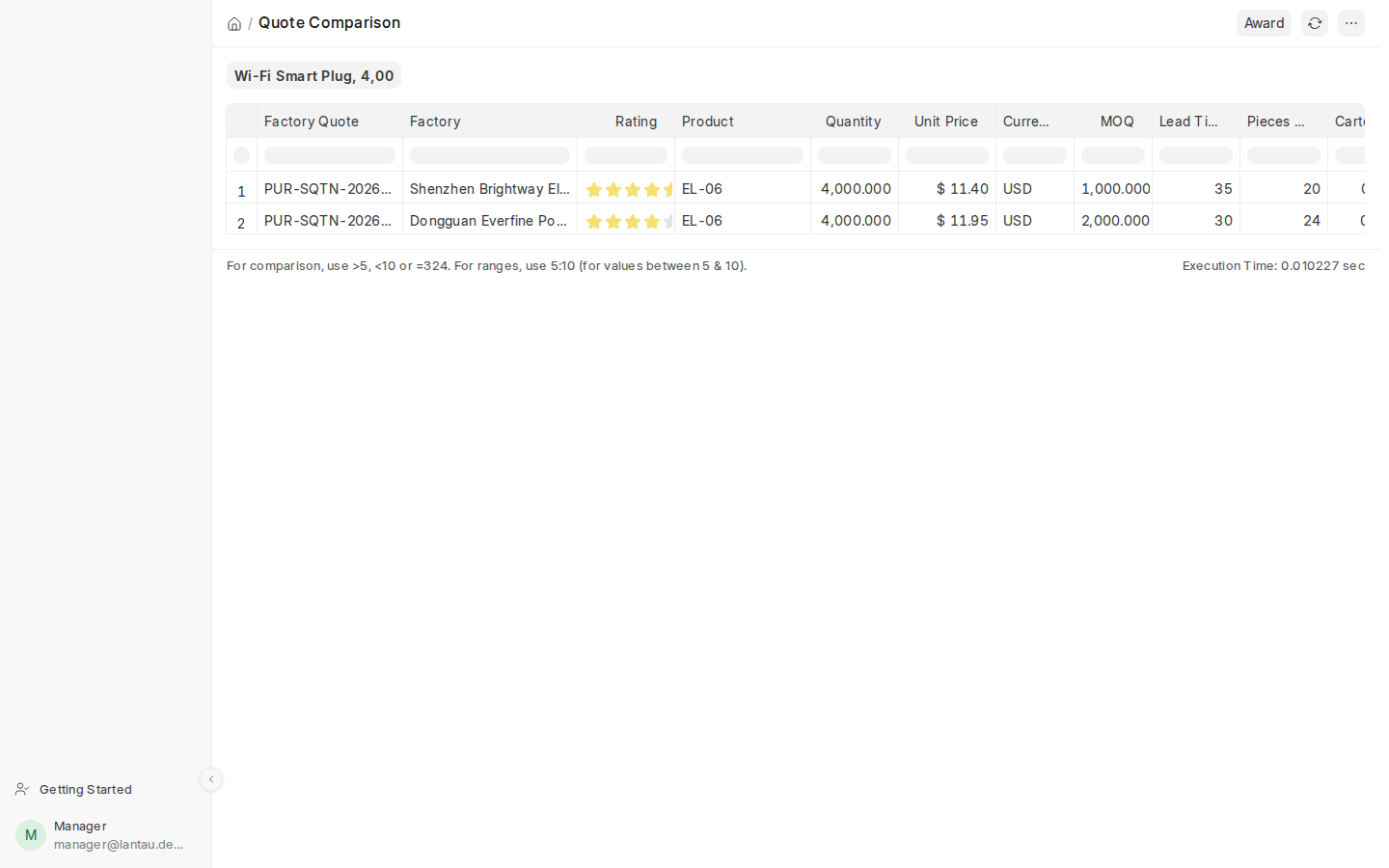Click the Quantity column header
This screenshot has height=868, width=1389.
(x=855, y=122)
